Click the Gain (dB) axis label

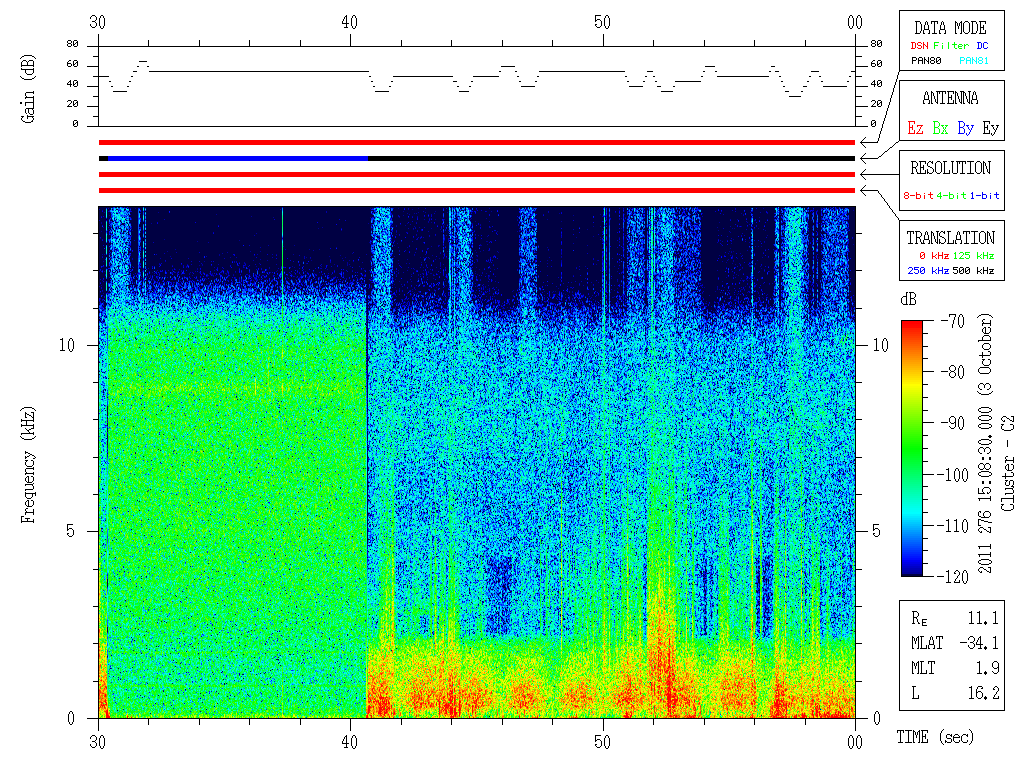pyautogui.click(x=28, y=89)
